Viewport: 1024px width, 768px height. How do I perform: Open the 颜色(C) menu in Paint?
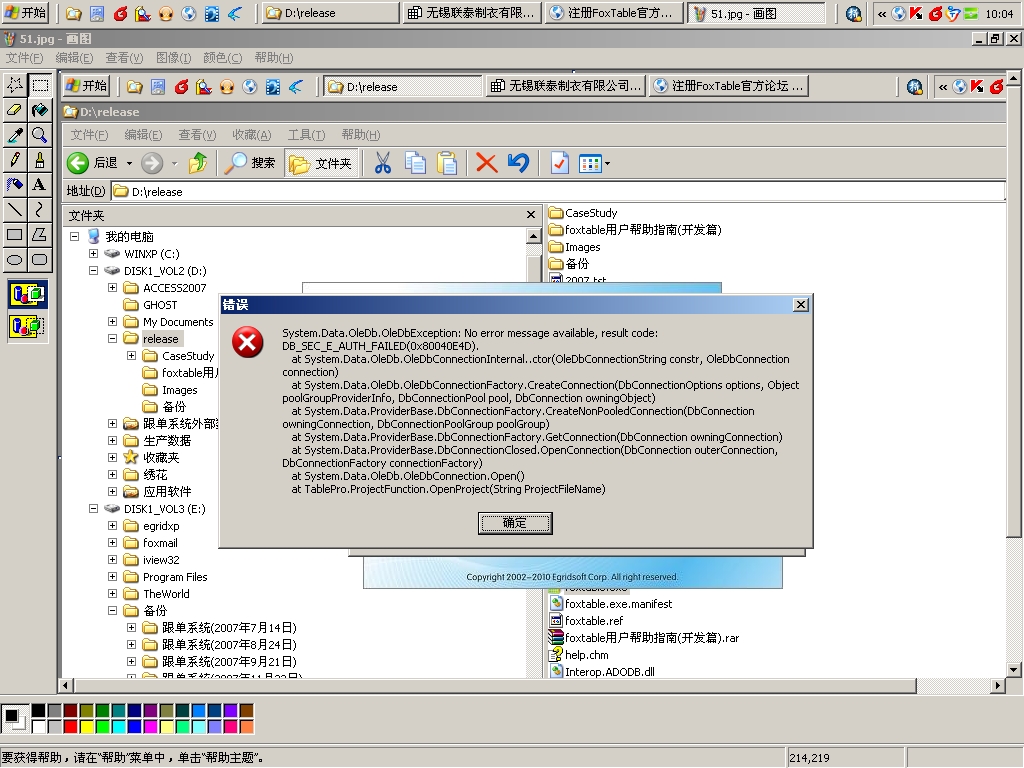click(x=221, y=58)
